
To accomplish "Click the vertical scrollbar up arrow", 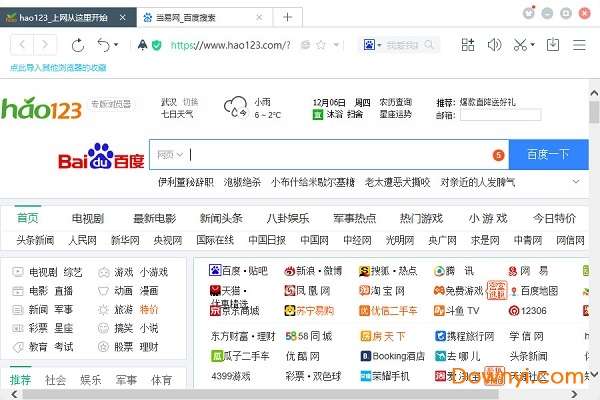I will coord(594,93).
